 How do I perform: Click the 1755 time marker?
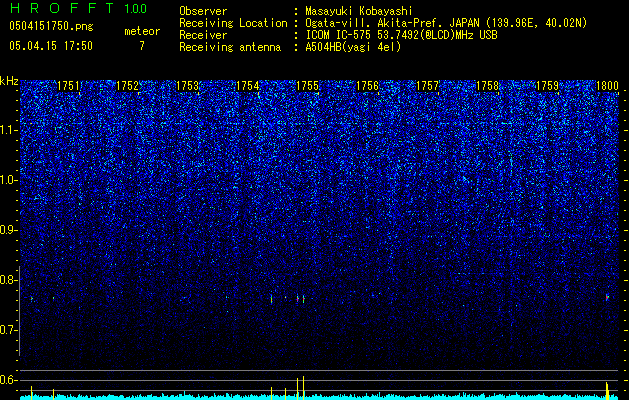pyautogui.click(x=308, y=86)
